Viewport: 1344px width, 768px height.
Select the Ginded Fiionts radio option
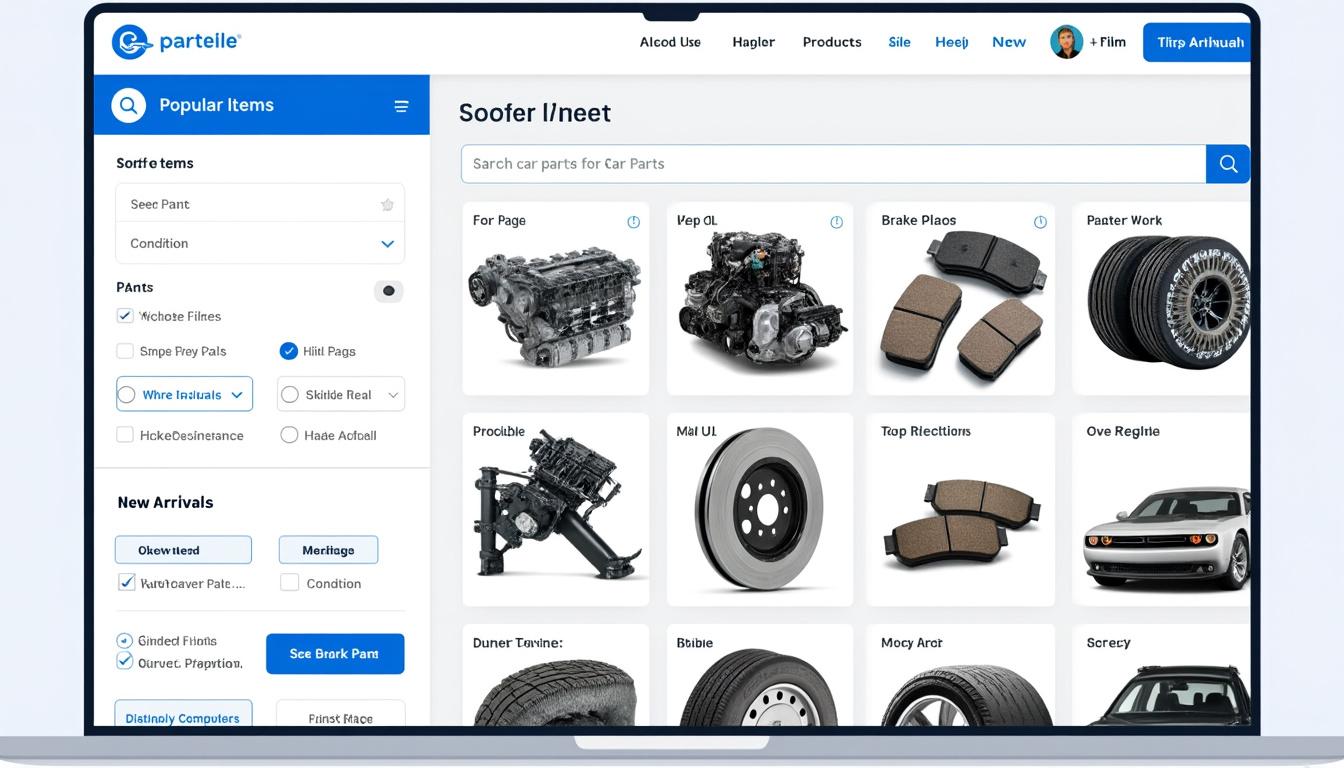pos(125,641)
